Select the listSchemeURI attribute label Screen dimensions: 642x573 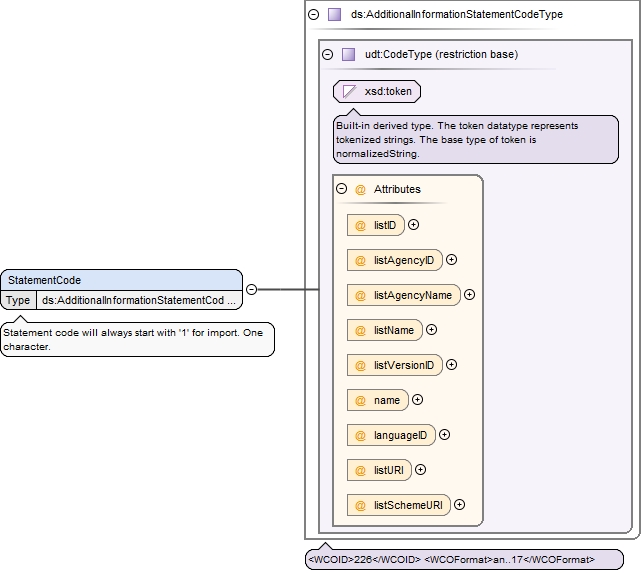pos(408,505)
